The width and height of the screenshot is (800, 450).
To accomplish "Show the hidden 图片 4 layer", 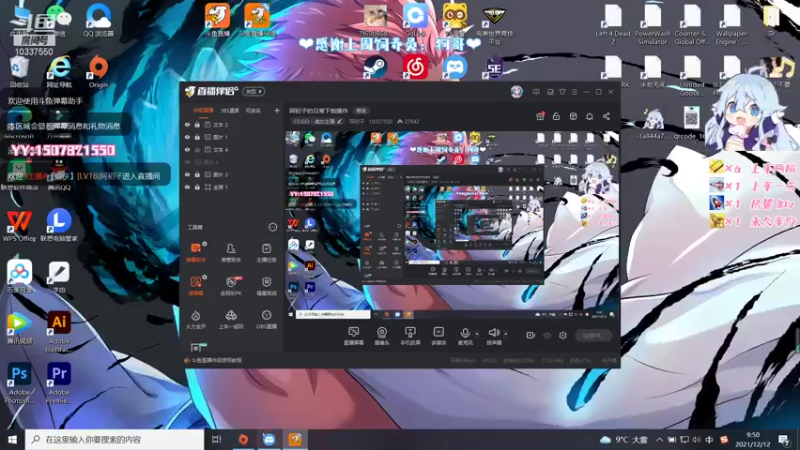I will click(187, 162).
